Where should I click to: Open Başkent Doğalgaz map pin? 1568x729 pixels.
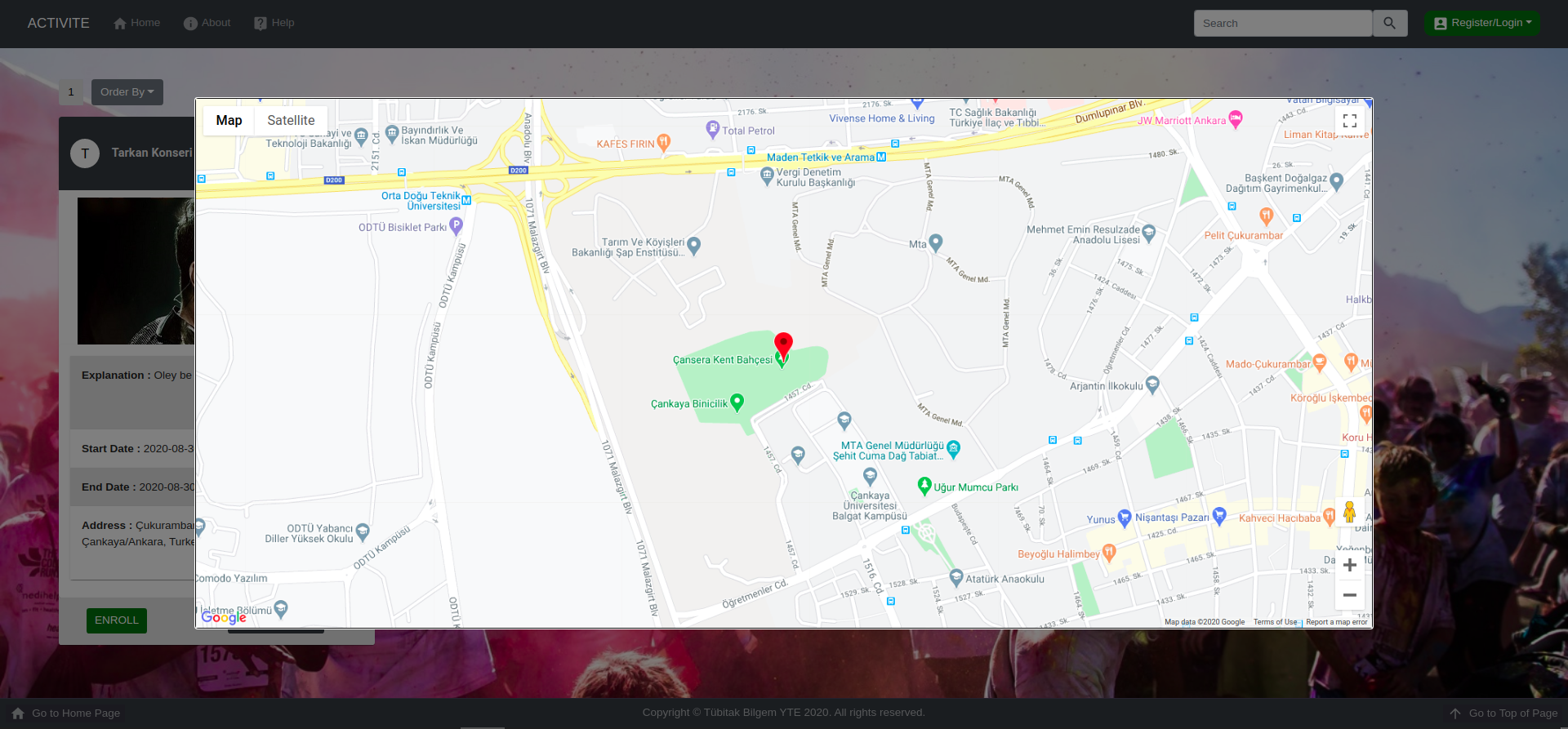(x=1336, y=181)
